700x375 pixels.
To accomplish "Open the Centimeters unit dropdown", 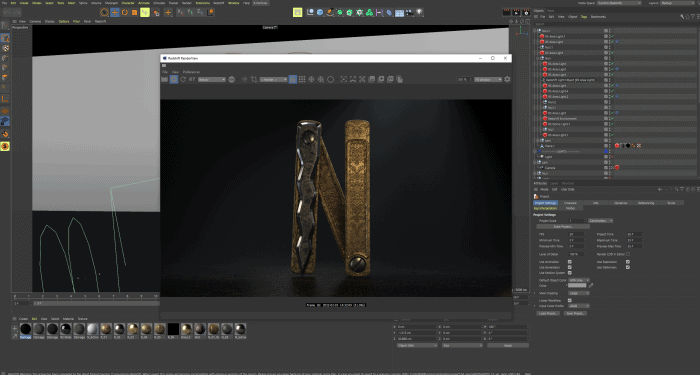I will (600, 221).
